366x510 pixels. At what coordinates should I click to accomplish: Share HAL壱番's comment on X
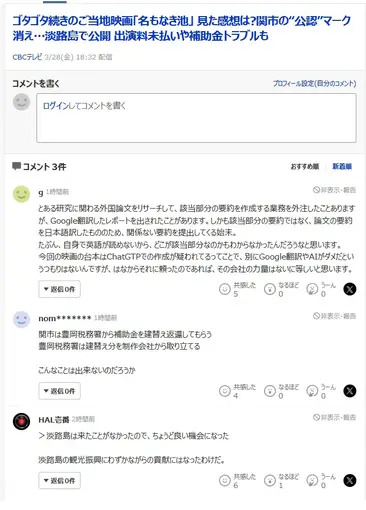[x=350, y=481]
